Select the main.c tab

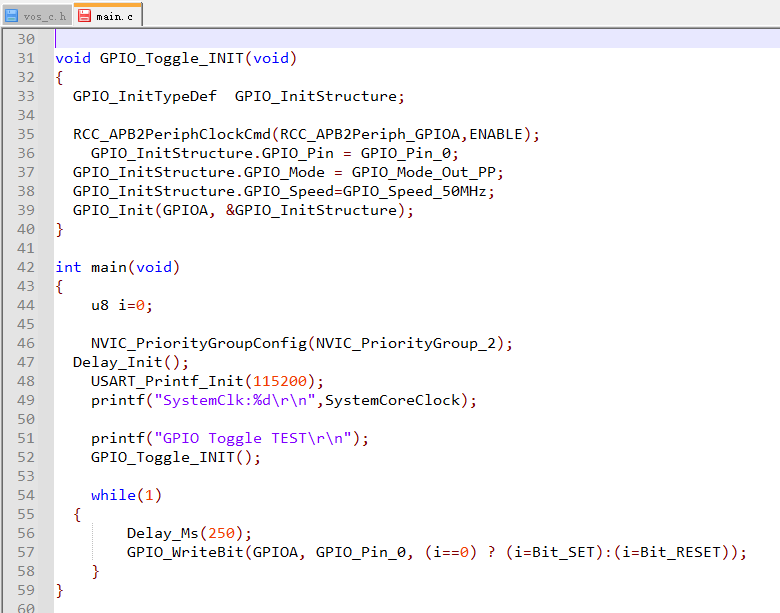[x=108, y=14]
